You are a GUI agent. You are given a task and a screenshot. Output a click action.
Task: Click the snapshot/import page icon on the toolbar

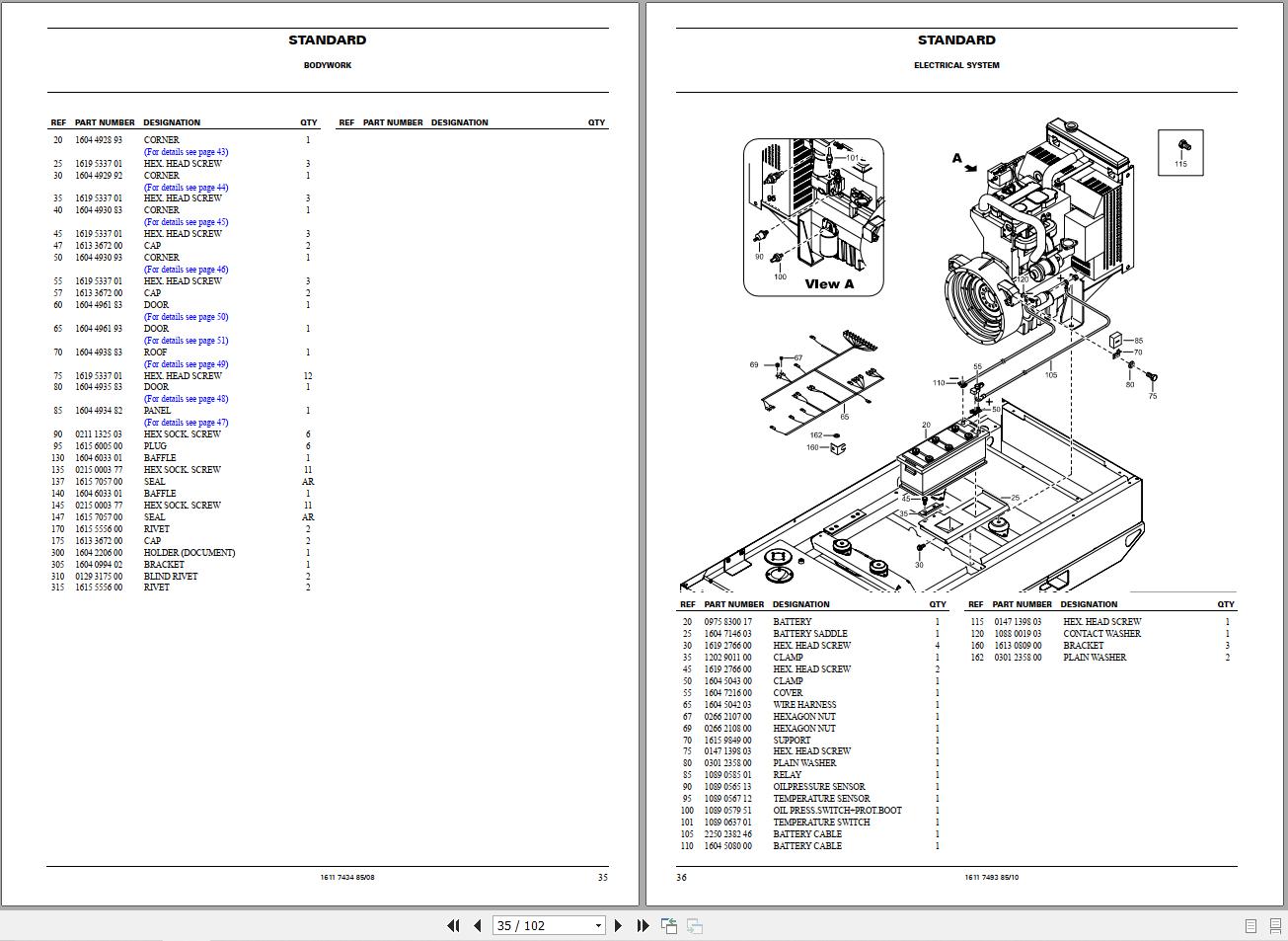[x=670, y=925]
